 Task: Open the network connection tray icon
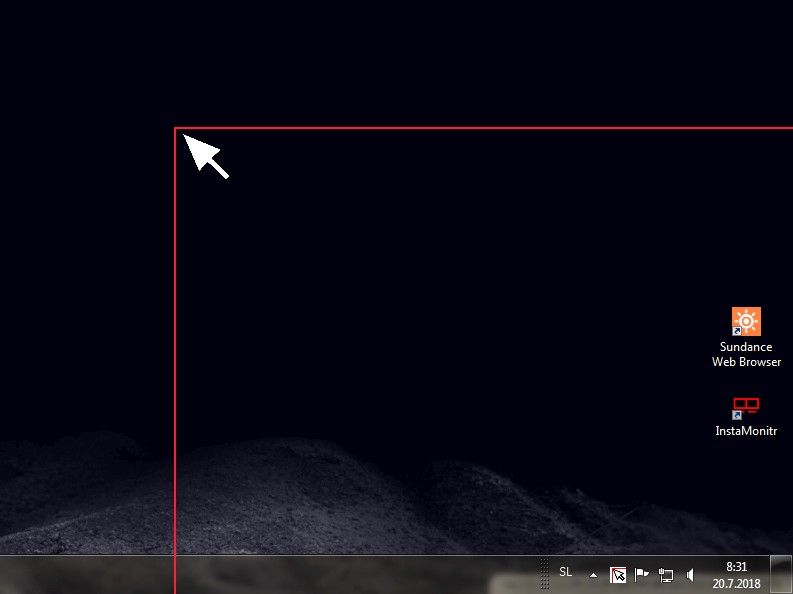tap(666, 575)
